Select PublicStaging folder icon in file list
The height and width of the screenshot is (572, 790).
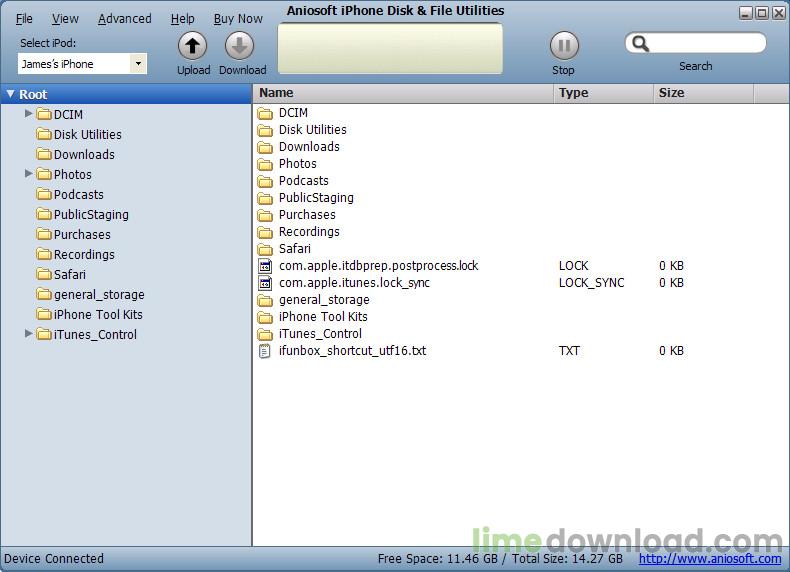point(265,198)
